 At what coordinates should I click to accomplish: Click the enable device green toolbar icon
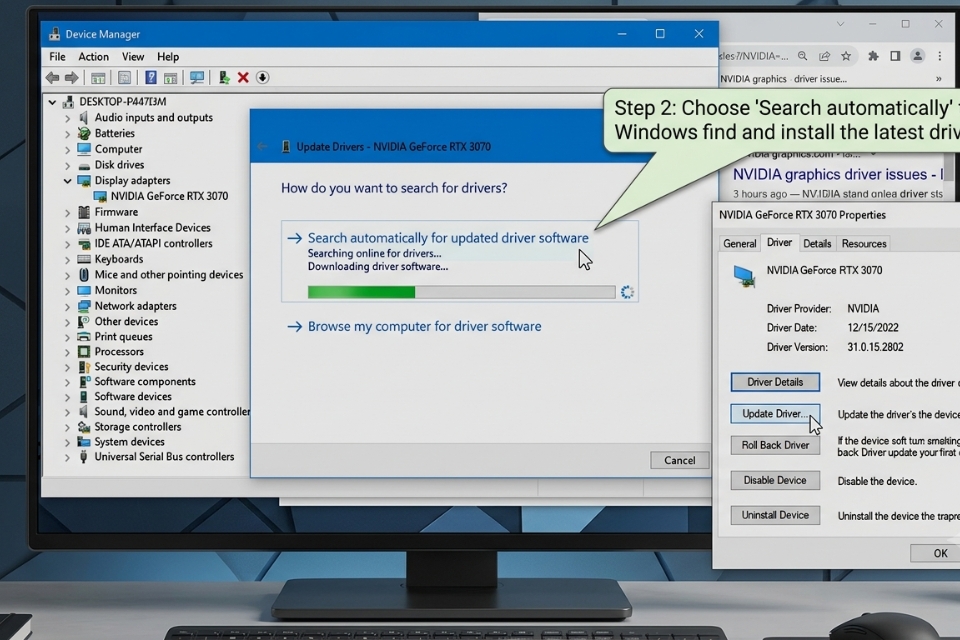click(x=223, y=78)
